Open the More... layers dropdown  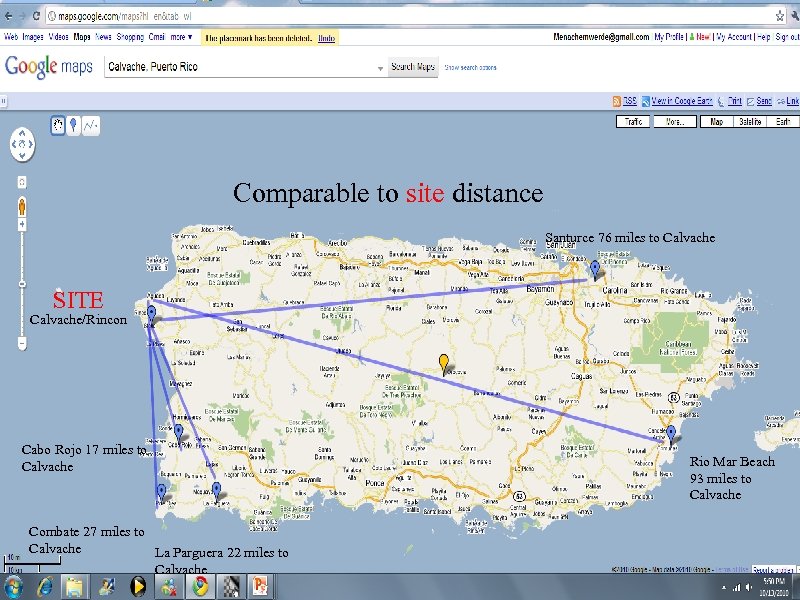tap(675, 121)
